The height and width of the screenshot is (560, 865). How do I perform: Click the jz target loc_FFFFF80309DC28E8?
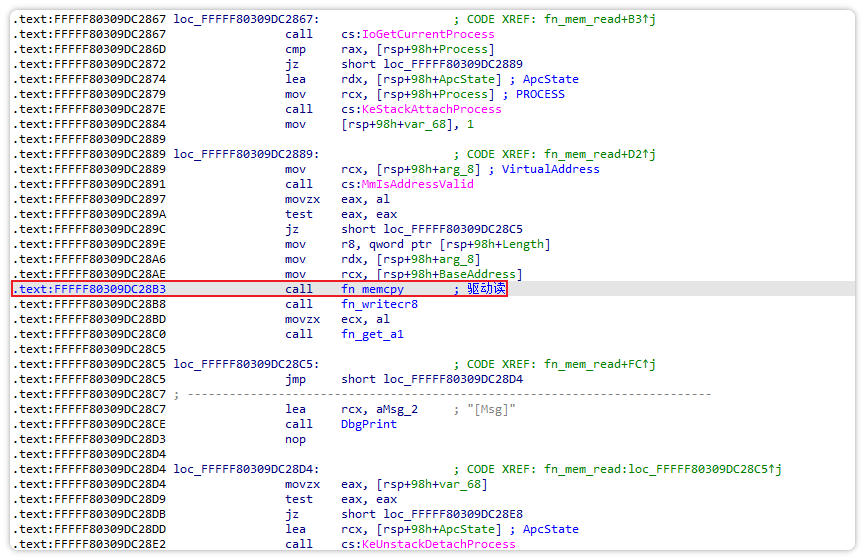[x=451, y=514]
